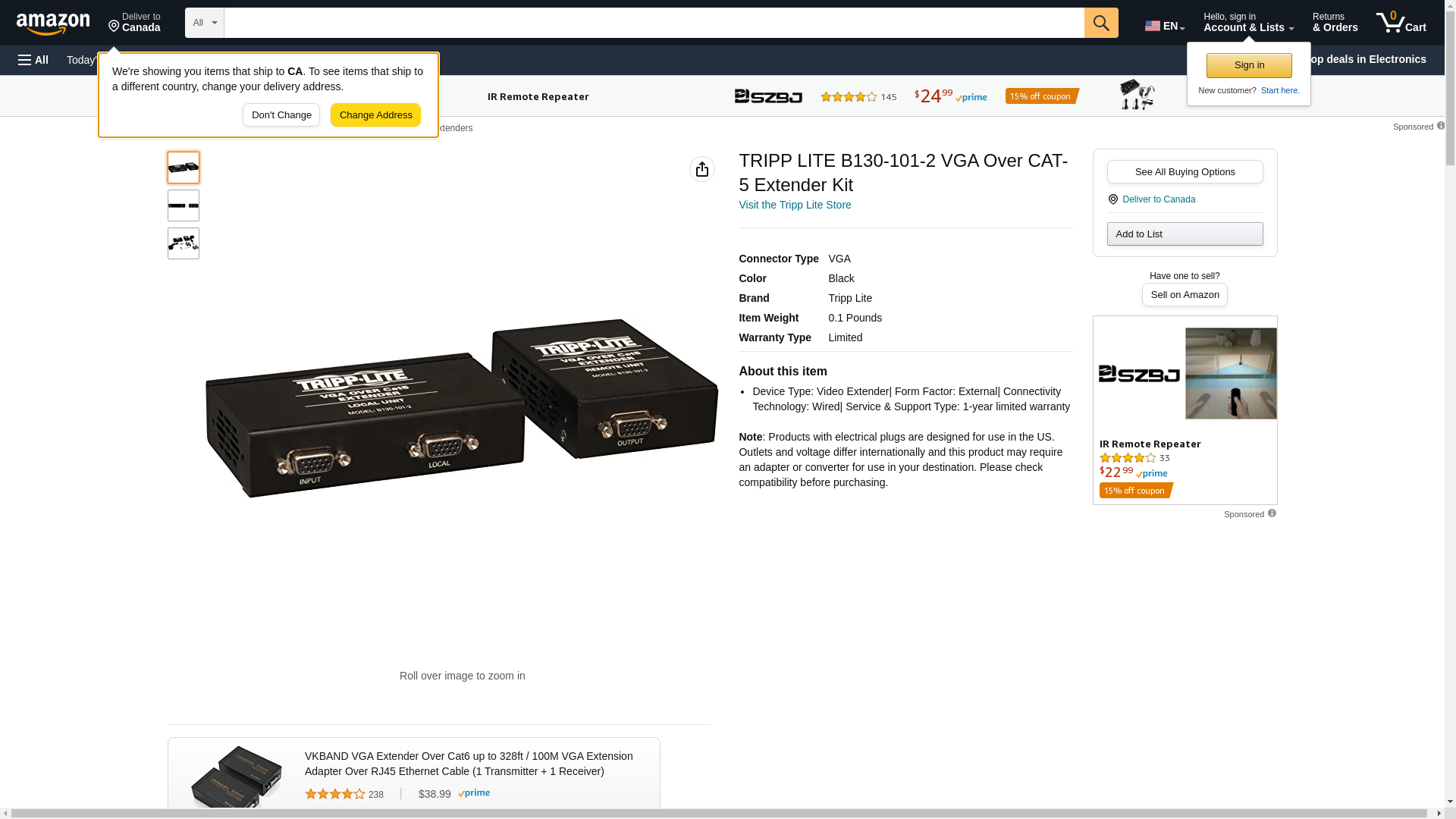
Task: Expand Account & Lists menu
Action: tap(1248, 23)
